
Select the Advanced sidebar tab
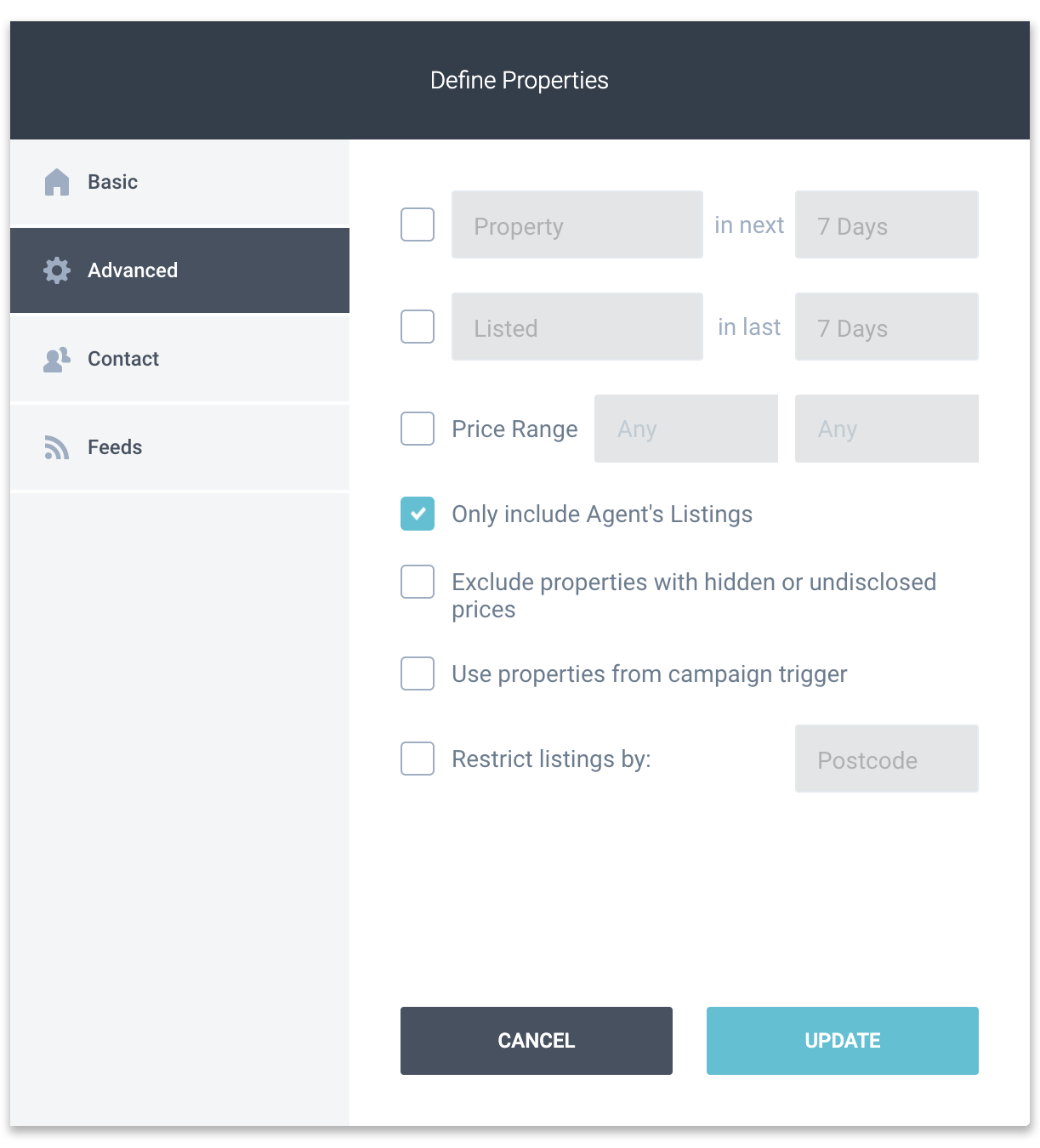point(179,270)
